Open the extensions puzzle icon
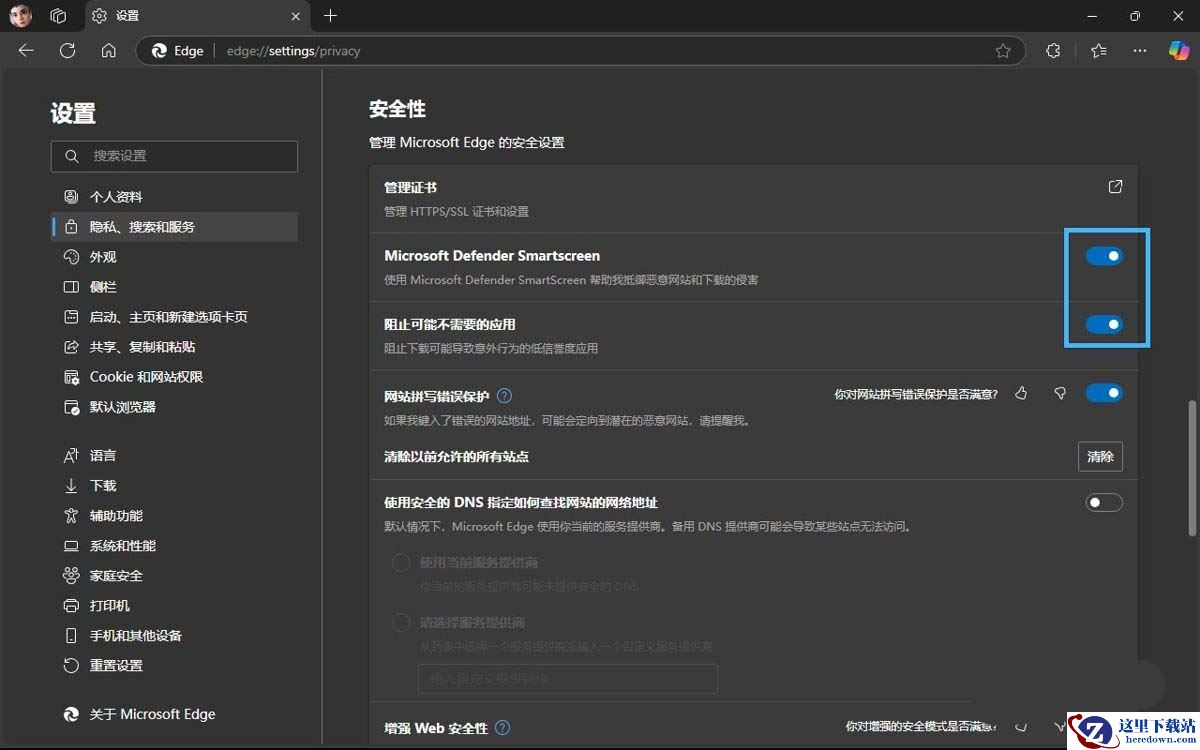 tap(1053, 51)
